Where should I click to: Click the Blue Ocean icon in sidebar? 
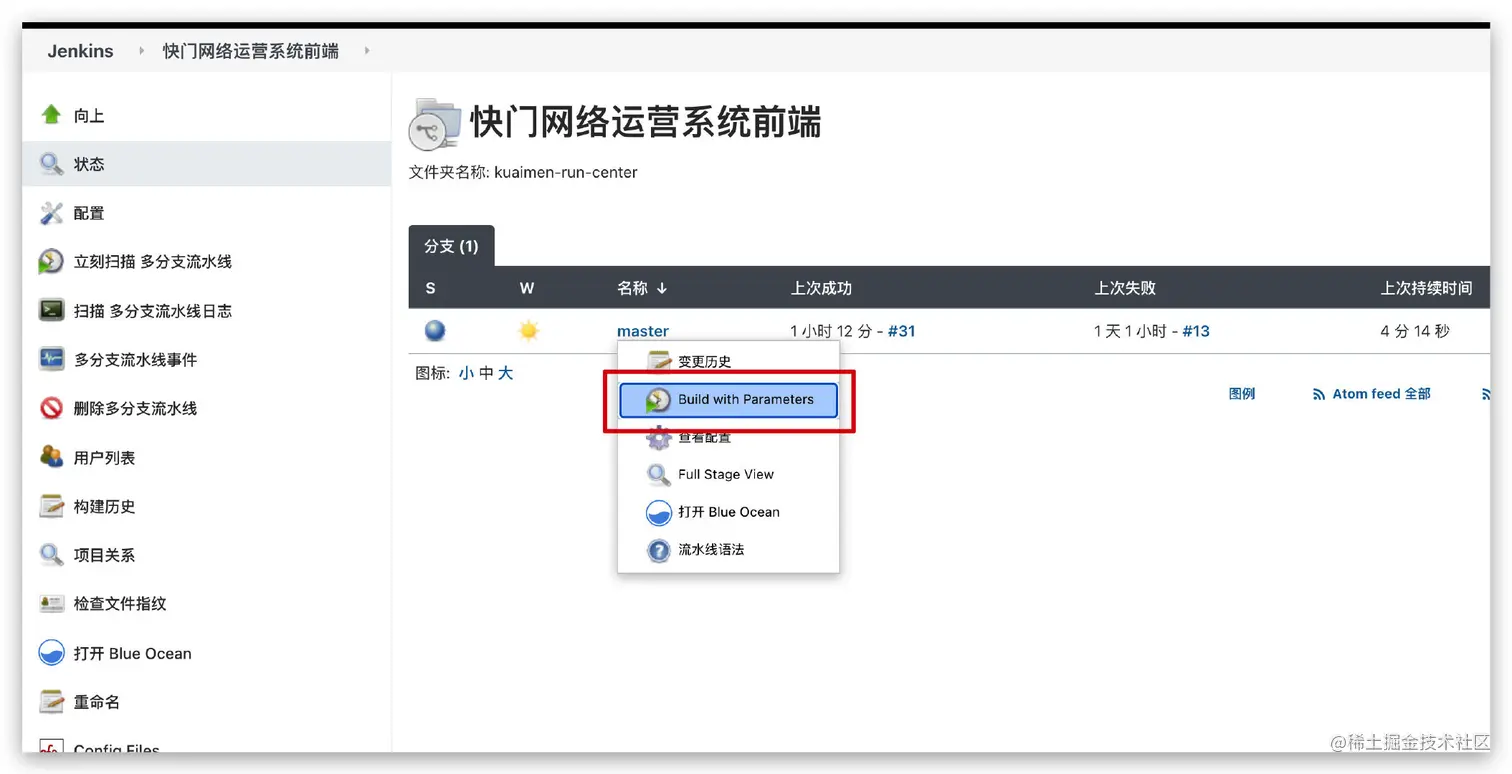pos(51,653)
